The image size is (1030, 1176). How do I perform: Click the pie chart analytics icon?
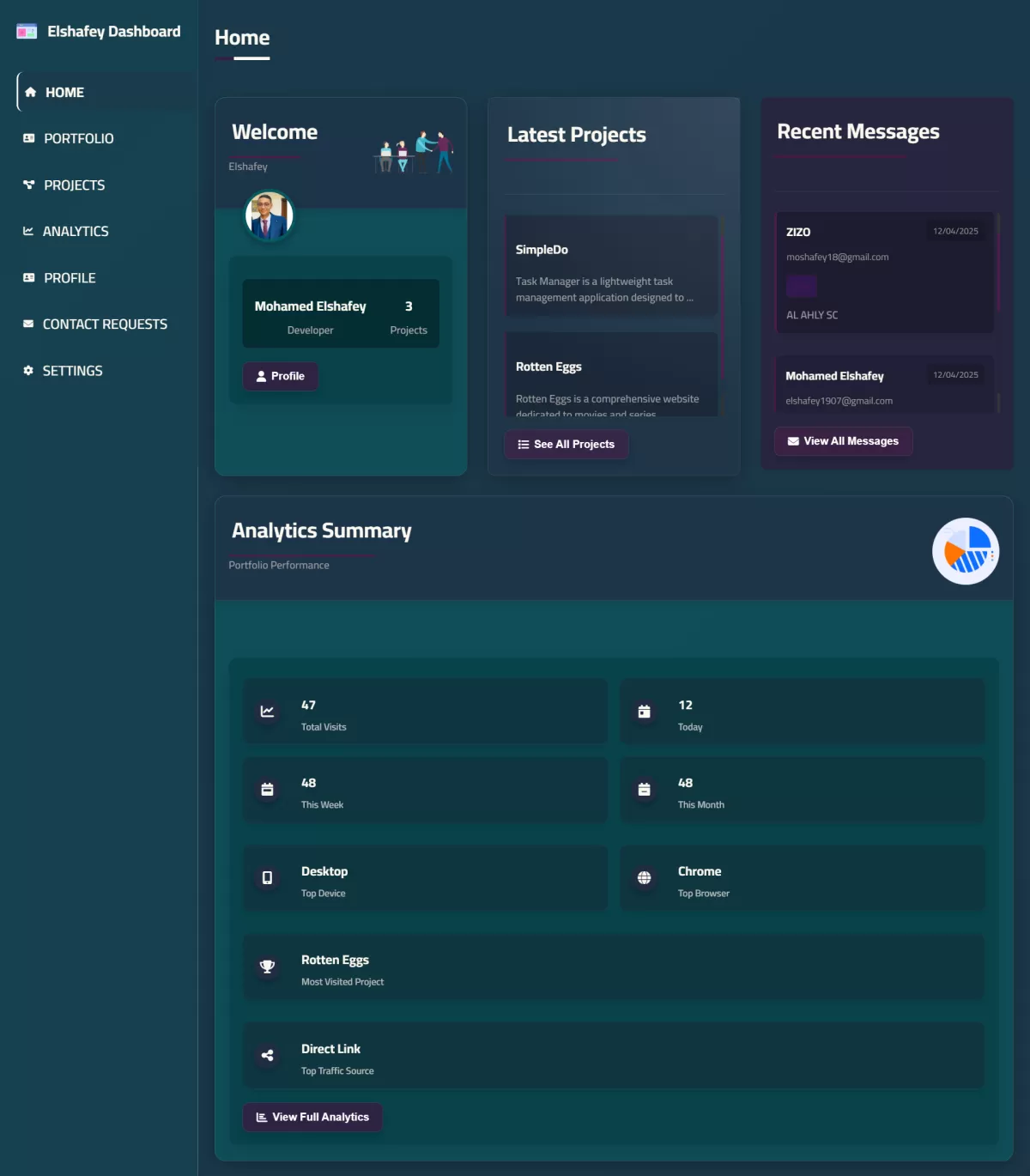coord(966,551)
